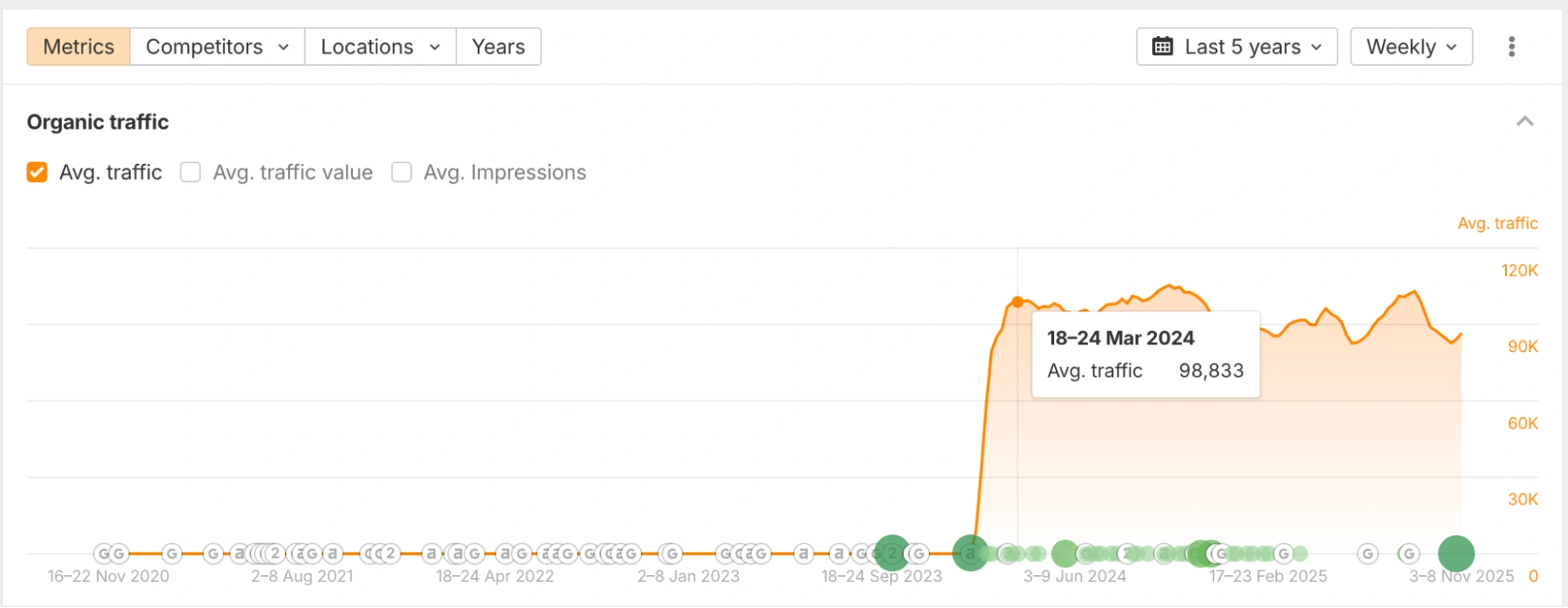Open the Last 5 years date range dropdown
Image resolution: width=1568 pixels, height=608 pixels.
[1236, 47]
